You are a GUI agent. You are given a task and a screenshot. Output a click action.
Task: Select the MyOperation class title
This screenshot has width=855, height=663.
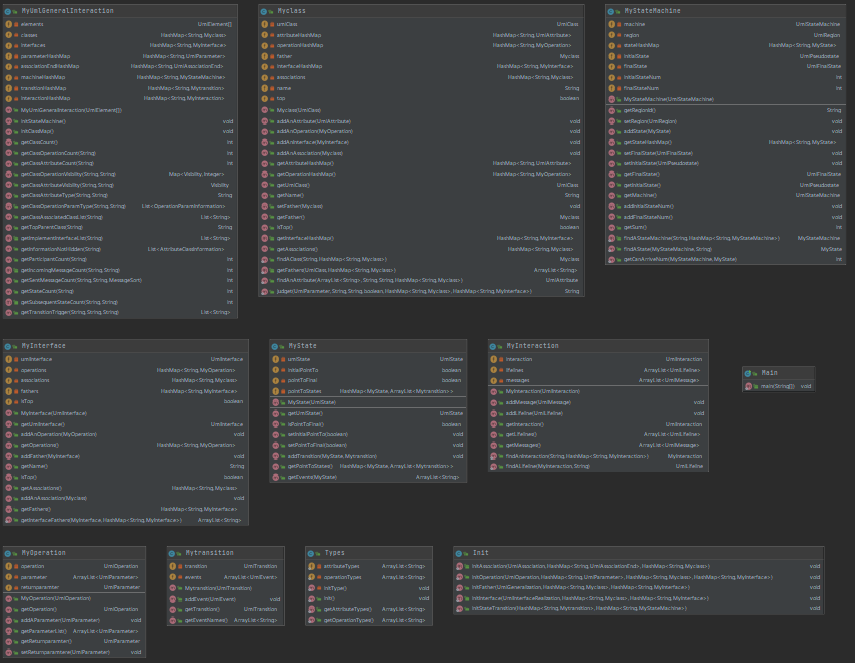(x=44, y=553)
